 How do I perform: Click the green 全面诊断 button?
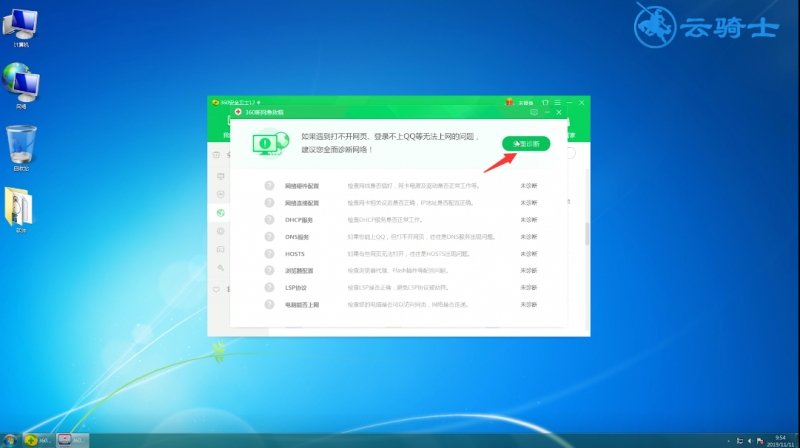tap(526, 144)
